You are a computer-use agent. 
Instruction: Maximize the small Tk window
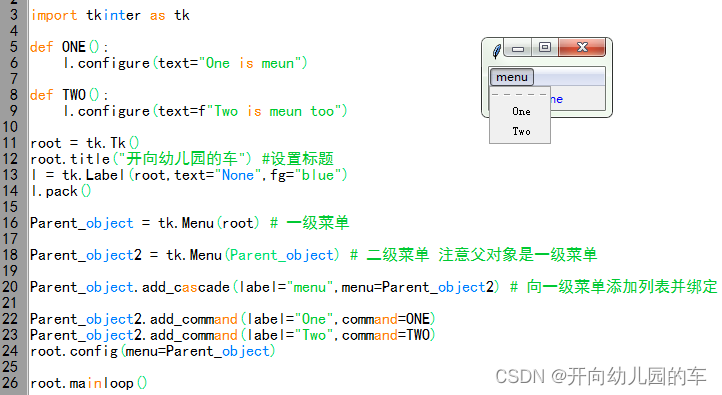(545, 47)
